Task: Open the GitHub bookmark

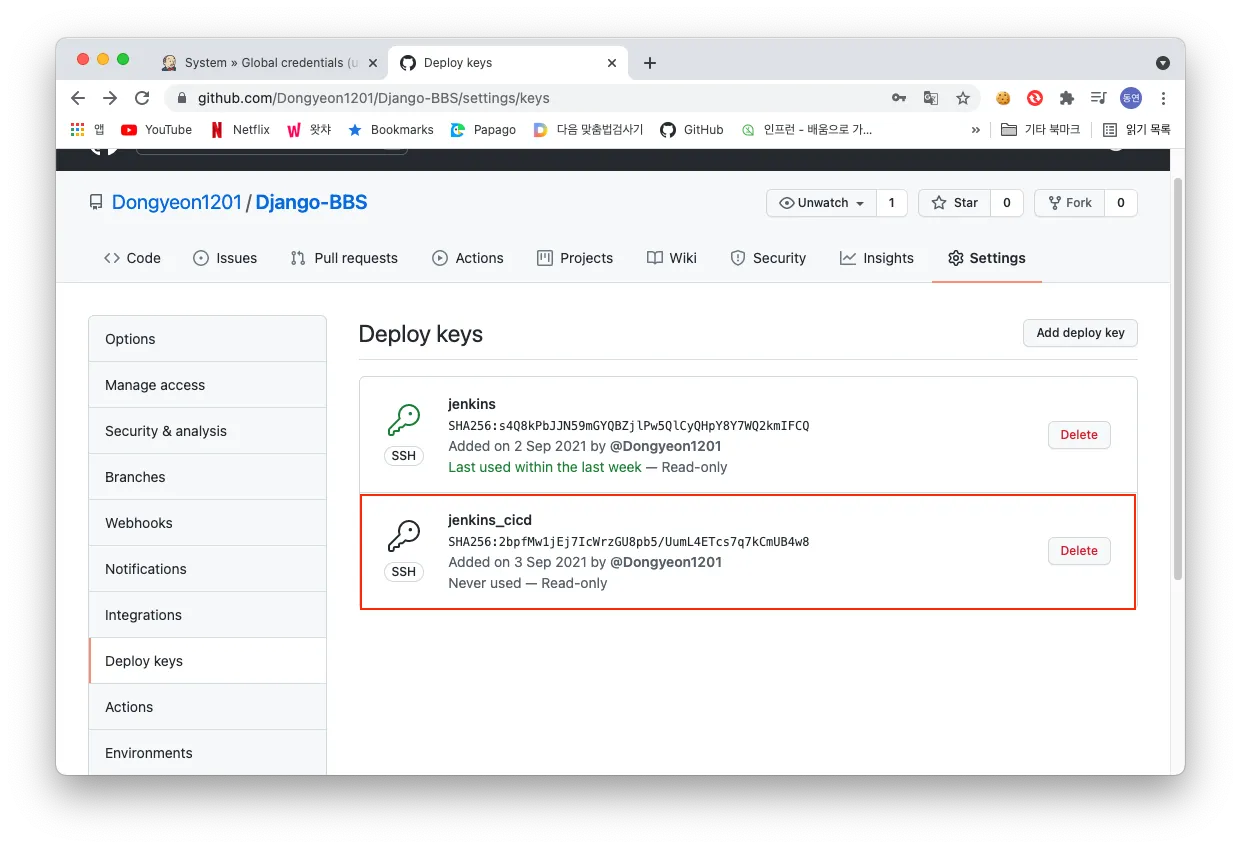Action: pyautogui.click(x=692, y=130)
